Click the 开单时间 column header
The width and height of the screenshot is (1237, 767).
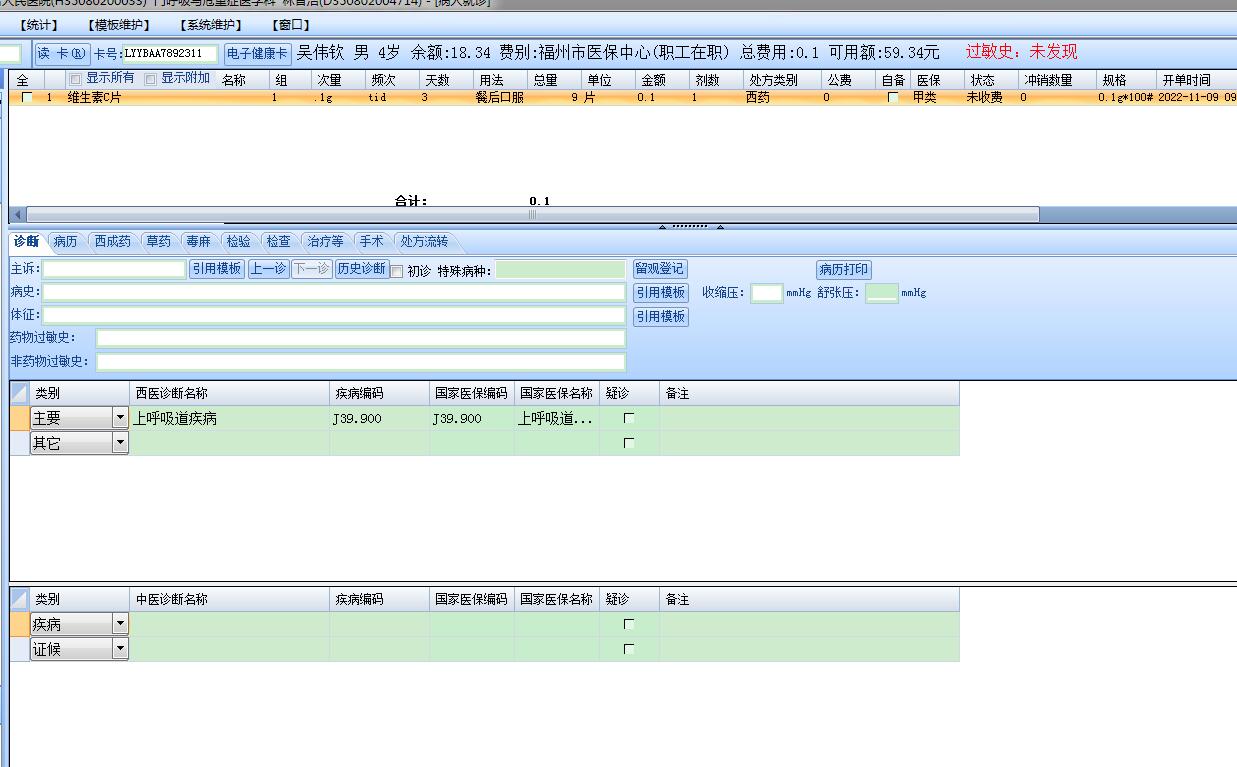(1195, 80)
